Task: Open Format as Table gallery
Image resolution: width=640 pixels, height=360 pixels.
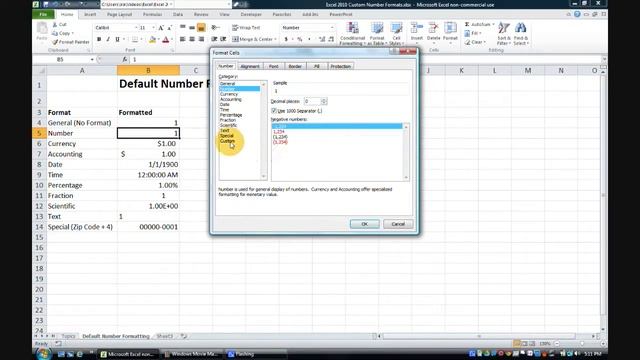Action: pyautogui.click(x=377, y=33)
